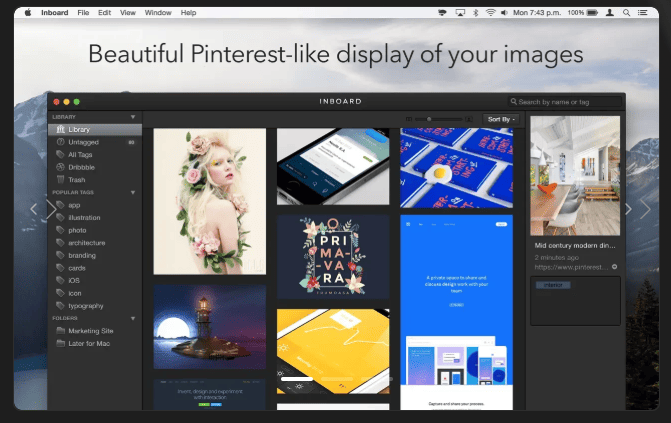The image size is (671, 423).
Task: Click the interior tag chip
Action: click(552, 285)
